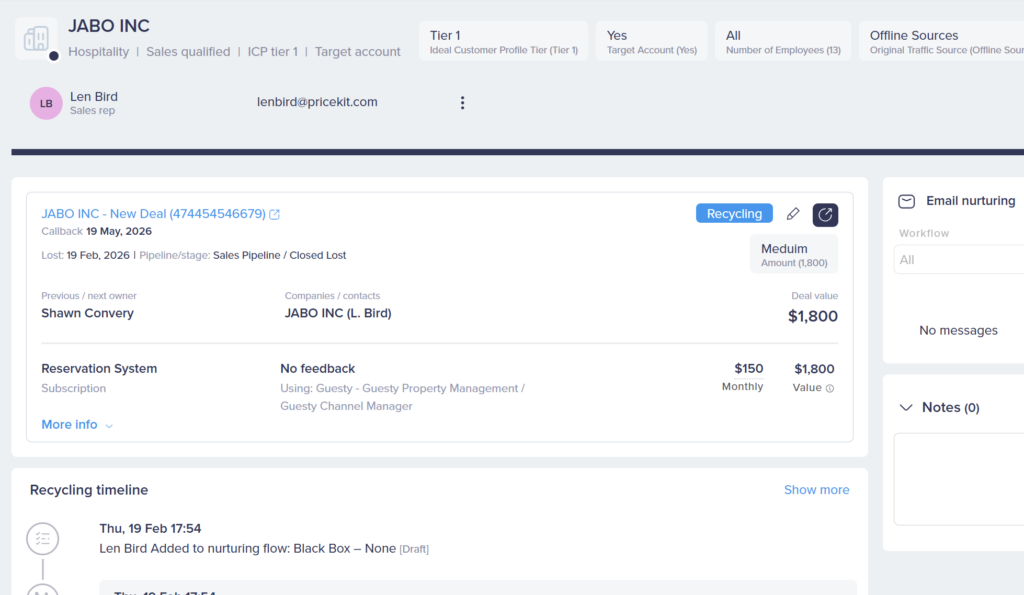Open the three-dot menu beside Len Bird's email

[x=462, y=103]
